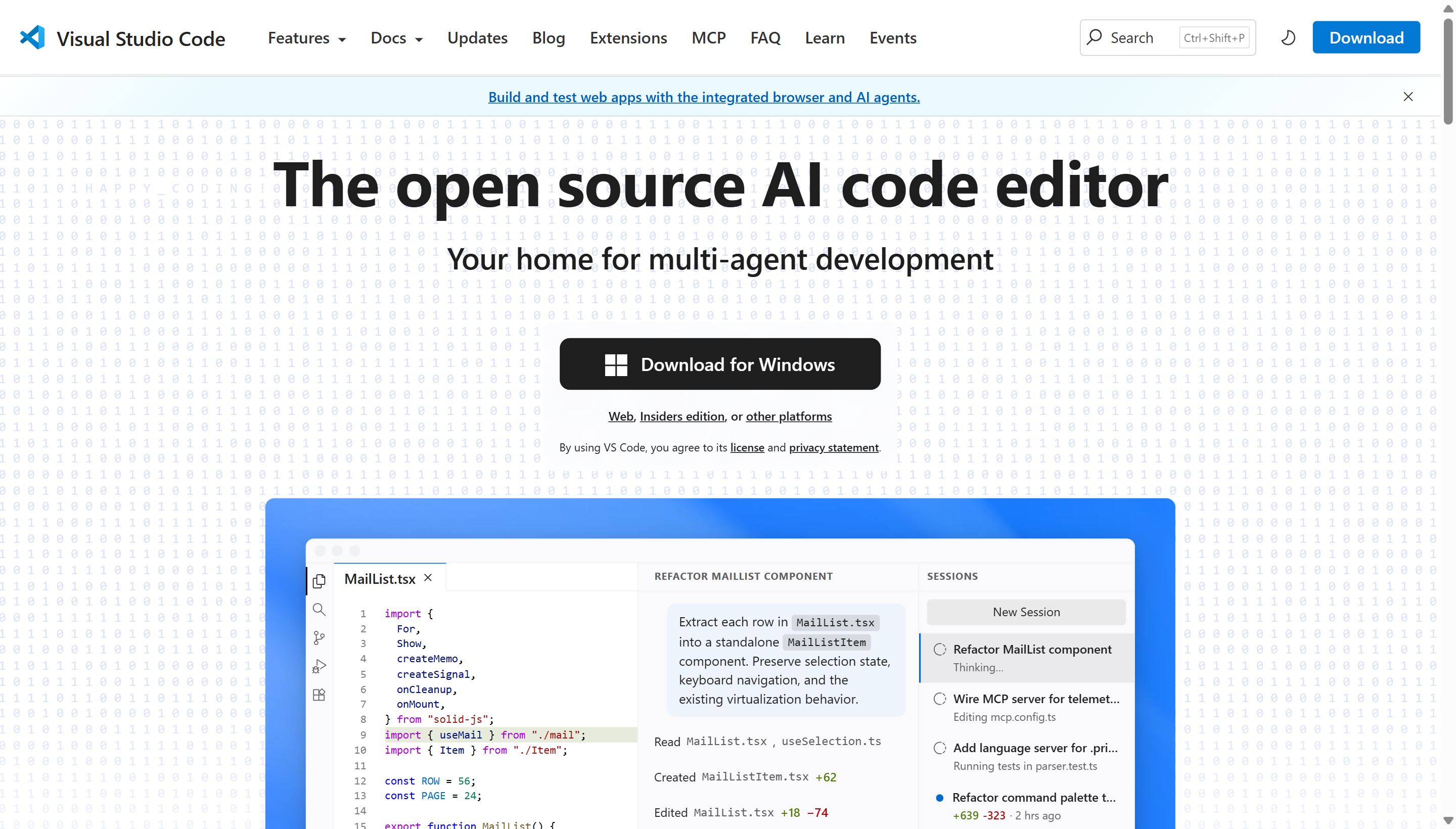Viewport: 1456px width, 829px height.
Task: Click the 'const ROW = 56;' code line
Action: pyautogui.click(x=429, y=781)
